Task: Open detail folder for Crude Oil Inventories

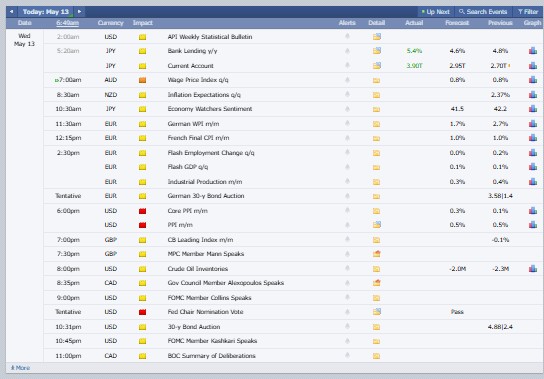Action: tap(376, 269)
